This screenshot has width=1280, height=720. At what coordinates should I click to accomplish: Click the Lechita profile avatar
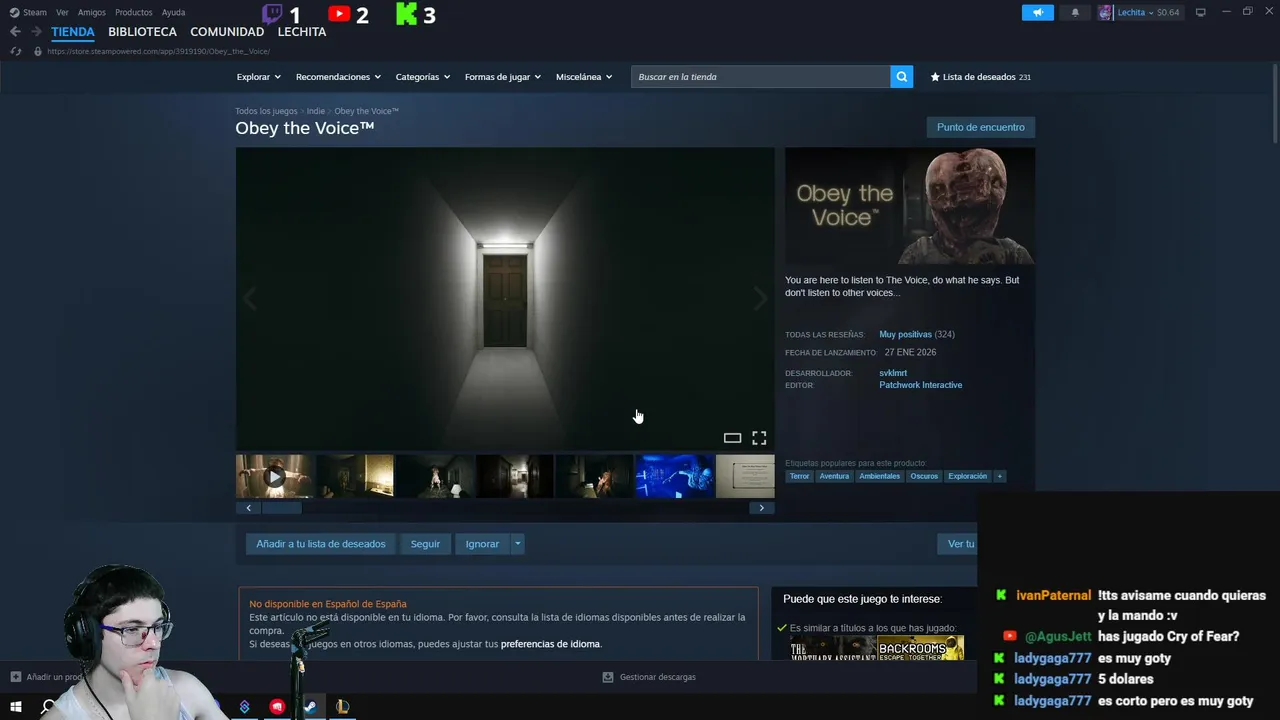coord(1105,13)
